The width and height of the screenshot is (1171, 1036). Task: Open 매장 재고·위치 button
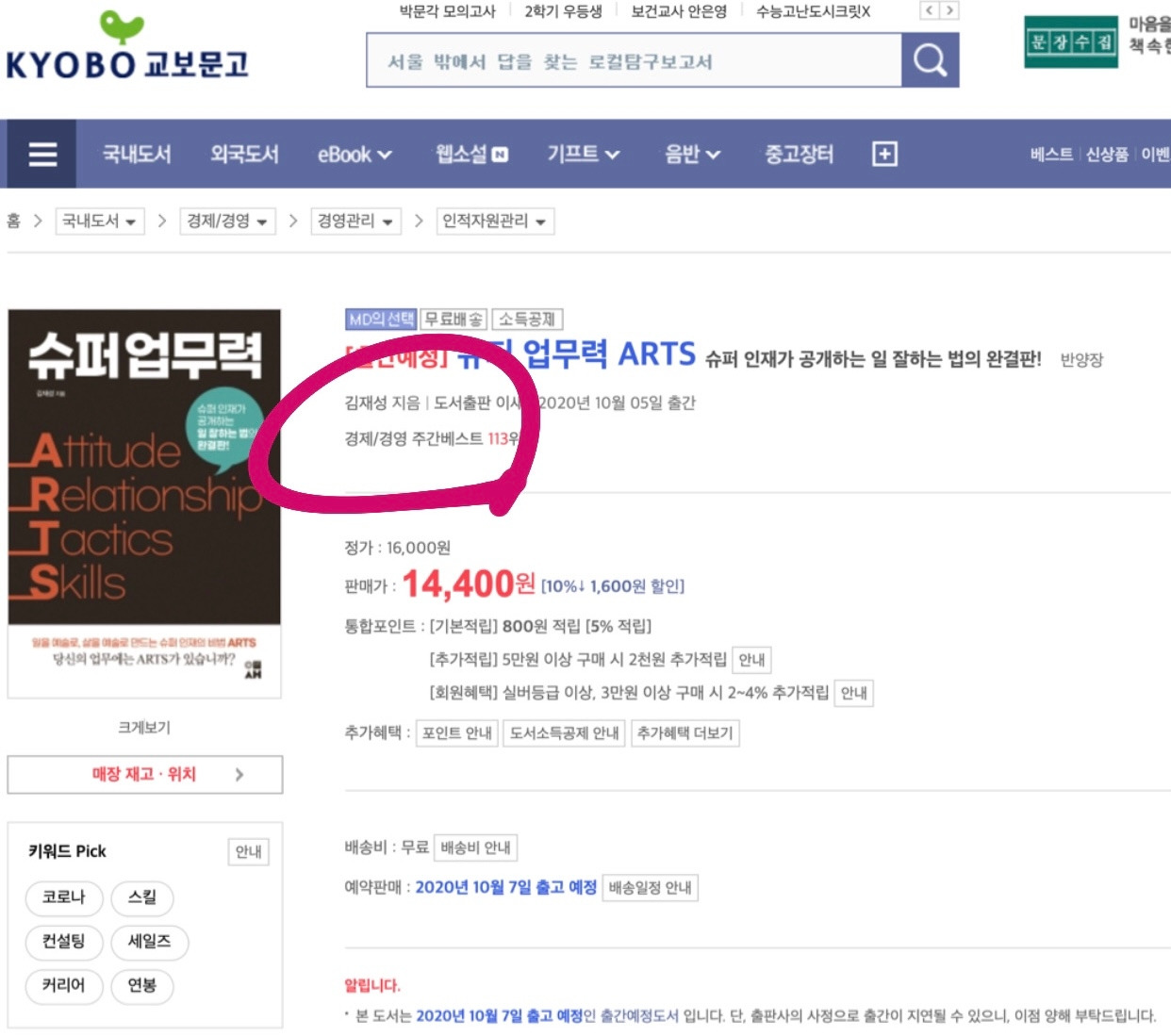(x=144, y=774)
